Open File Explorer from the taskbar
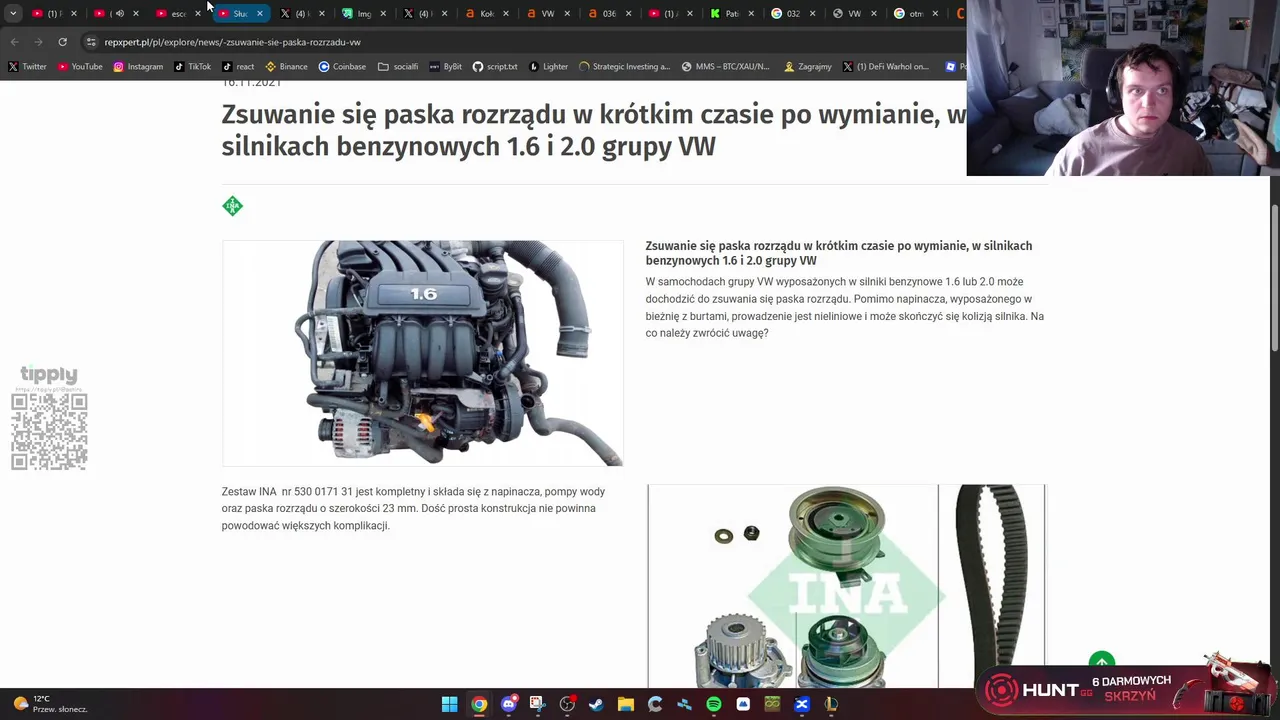The image size is (1280, 720). [x=625, y=704]
